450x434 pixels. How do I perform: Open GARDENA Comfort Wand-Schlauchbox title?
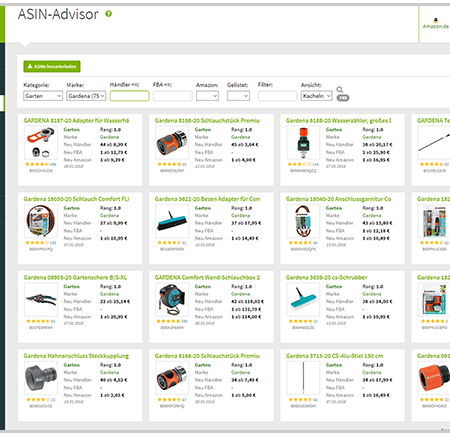207,277
